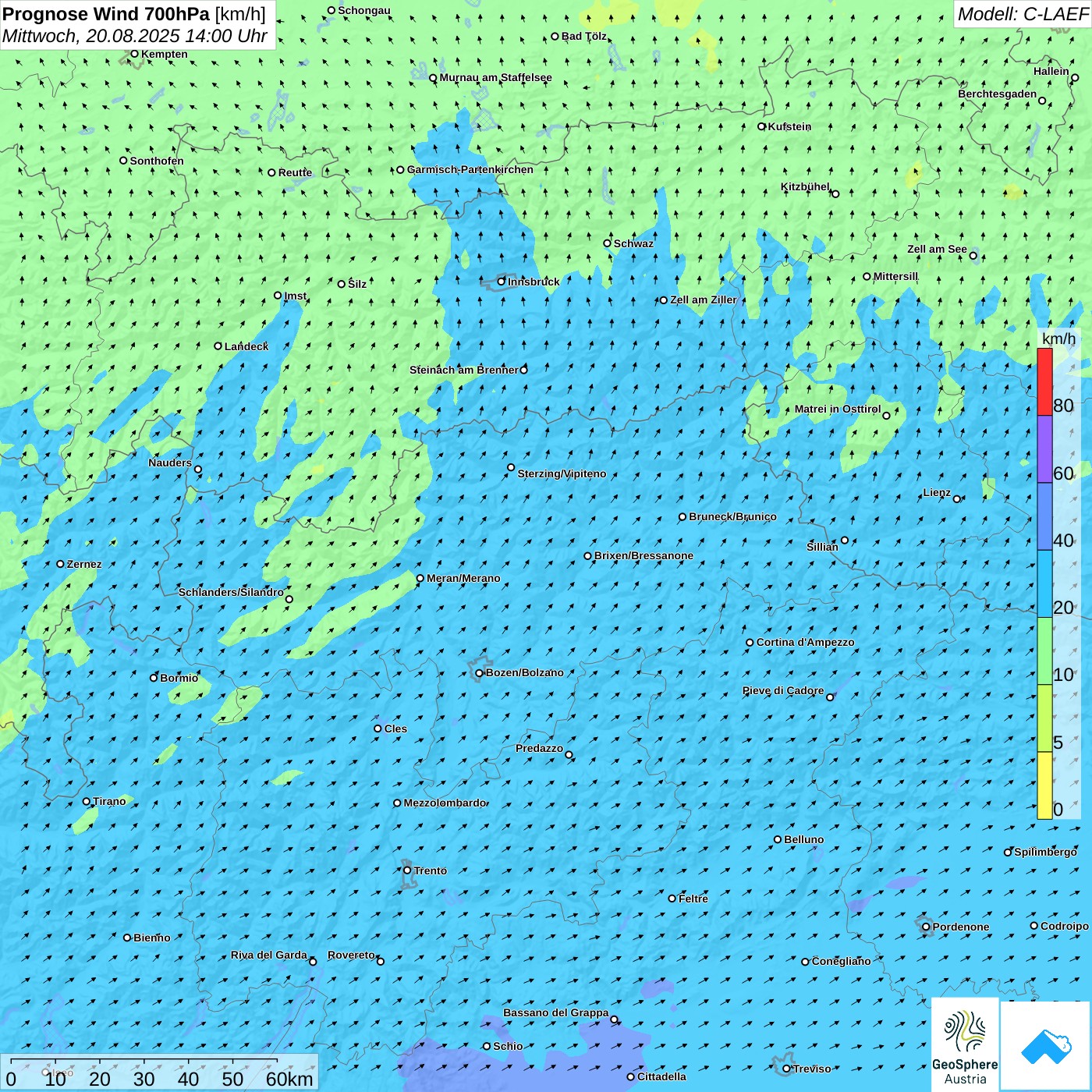Viewport: 1092px width, 1092px height.
Task: Click the 'Brixen/Bressanone' label
Action: pyautogui.click(x=643, y=555)
